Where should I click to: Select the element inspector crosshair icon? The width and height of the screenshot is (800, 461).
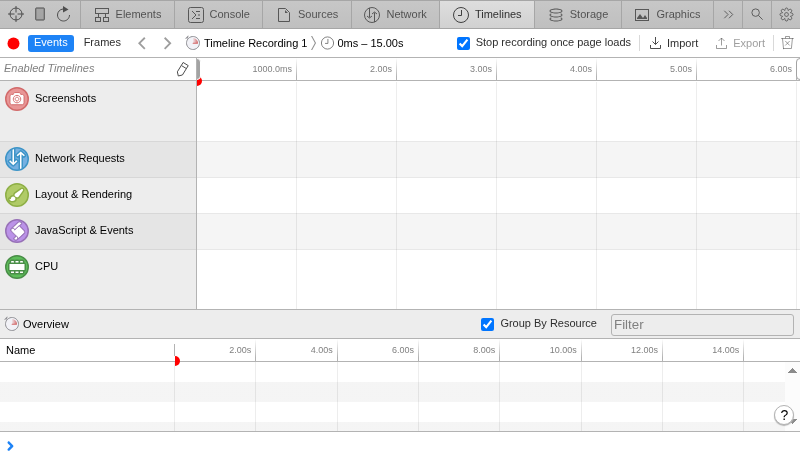[15, 14]
